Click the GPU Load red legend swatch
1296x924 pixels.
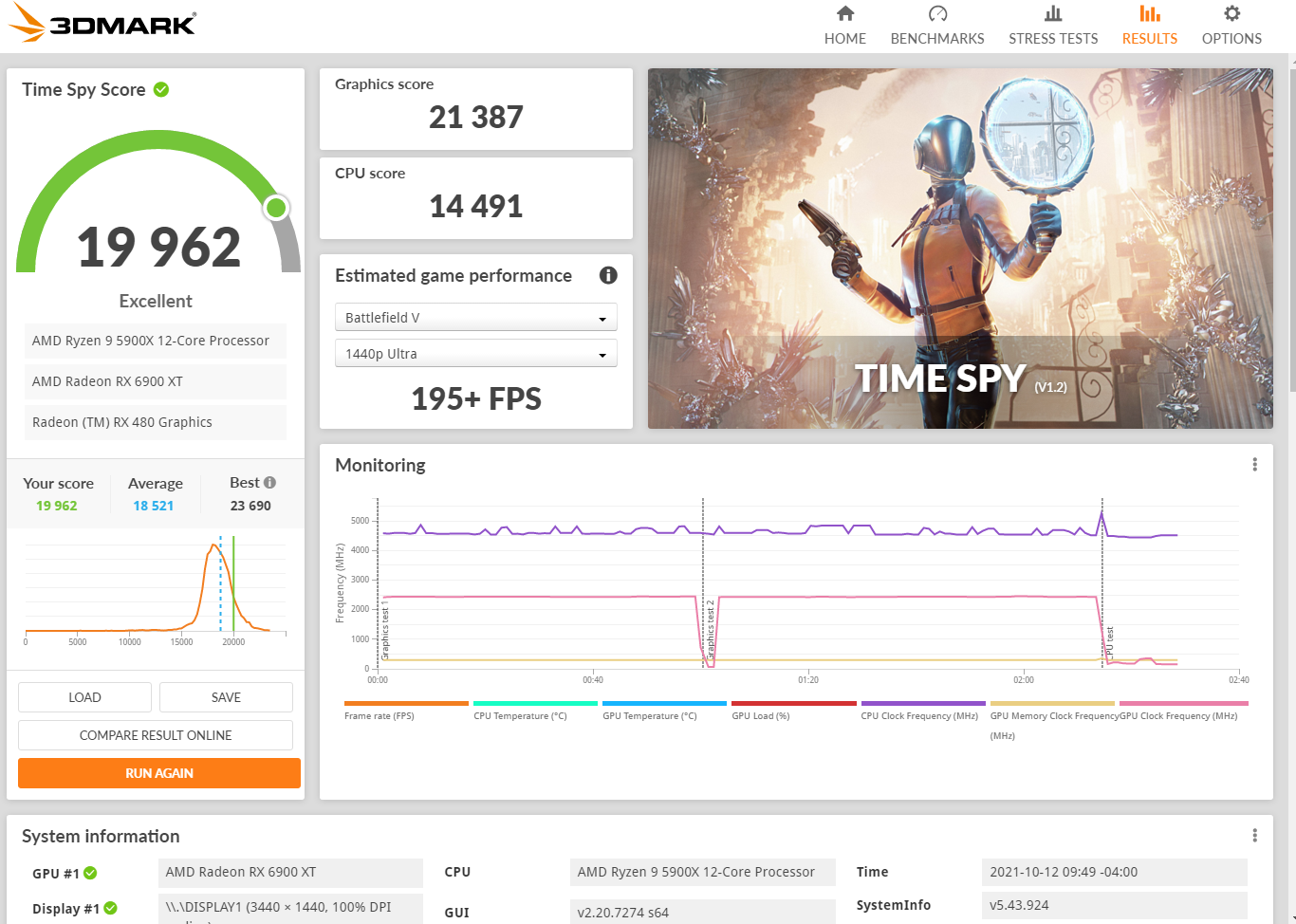click(793, 704)
